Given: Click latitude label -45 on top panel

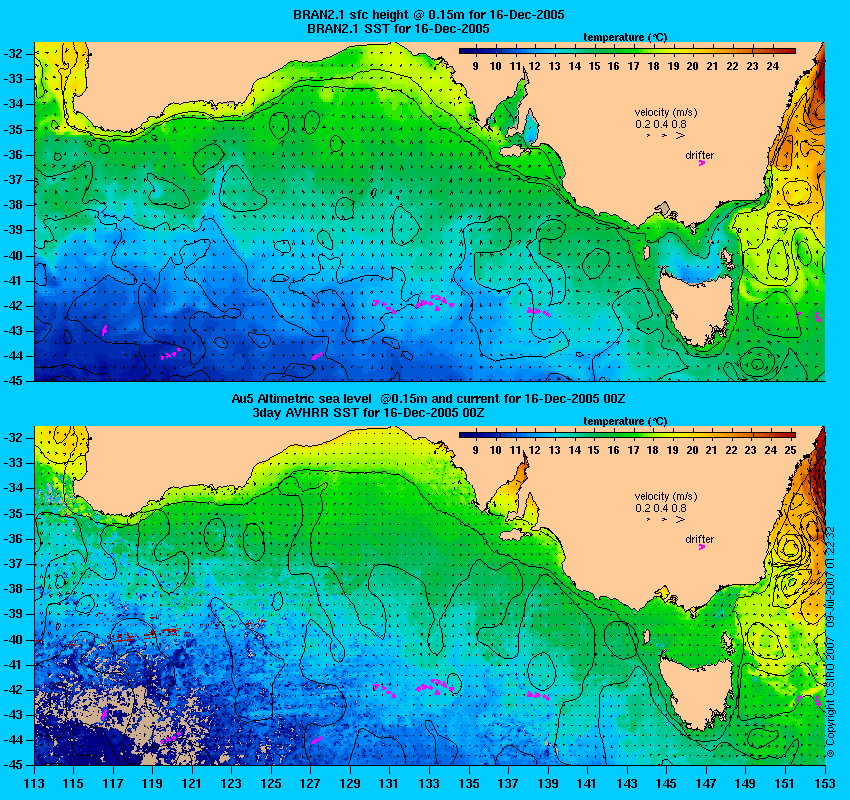Looking at the screenshot, I should [x=12, y=380].
